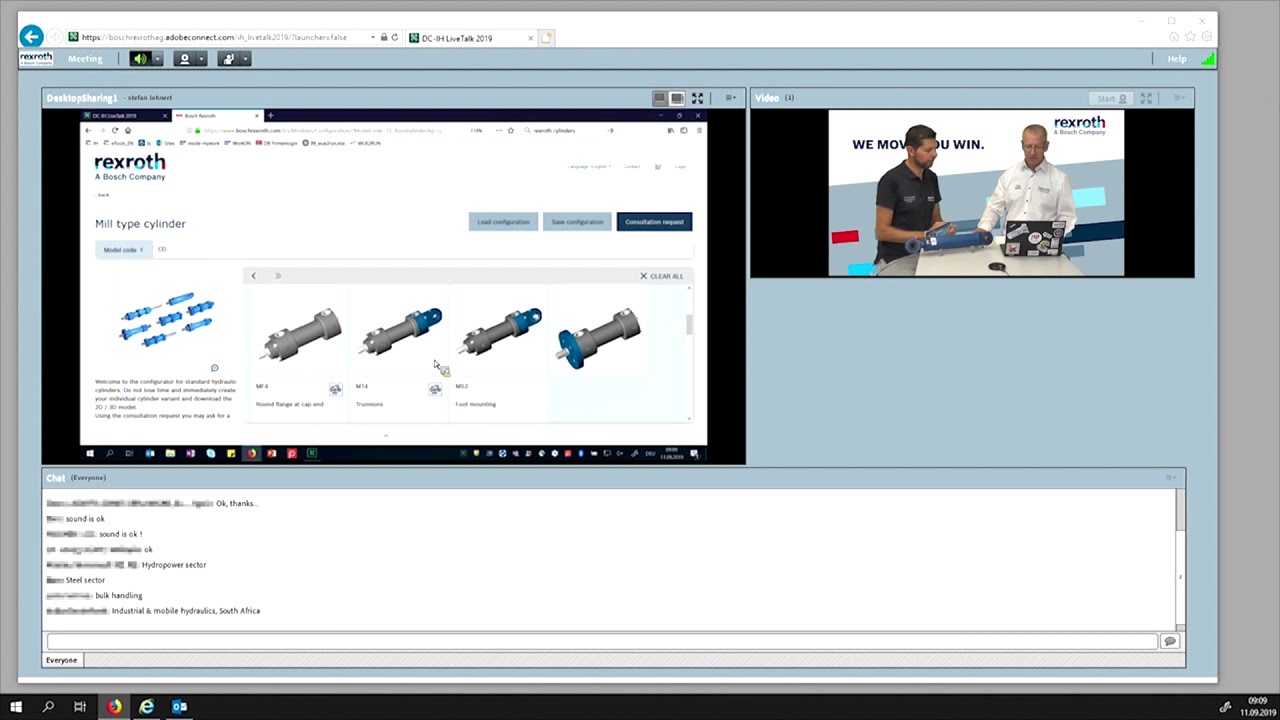1280x720 pixels.
Task: Click the browser favorites star icon
Action: coord(1191,38)
